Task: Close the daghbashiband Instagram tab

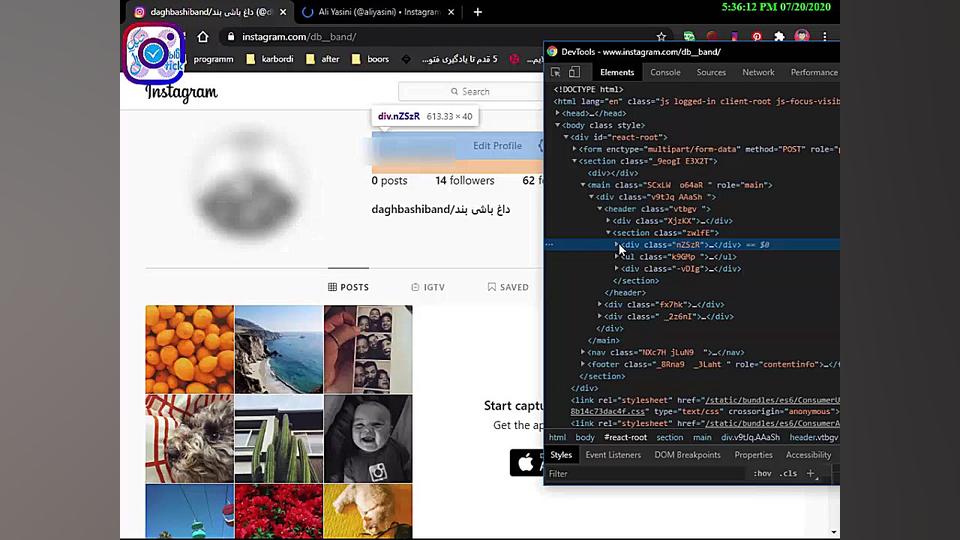Action: click(283, 12)
